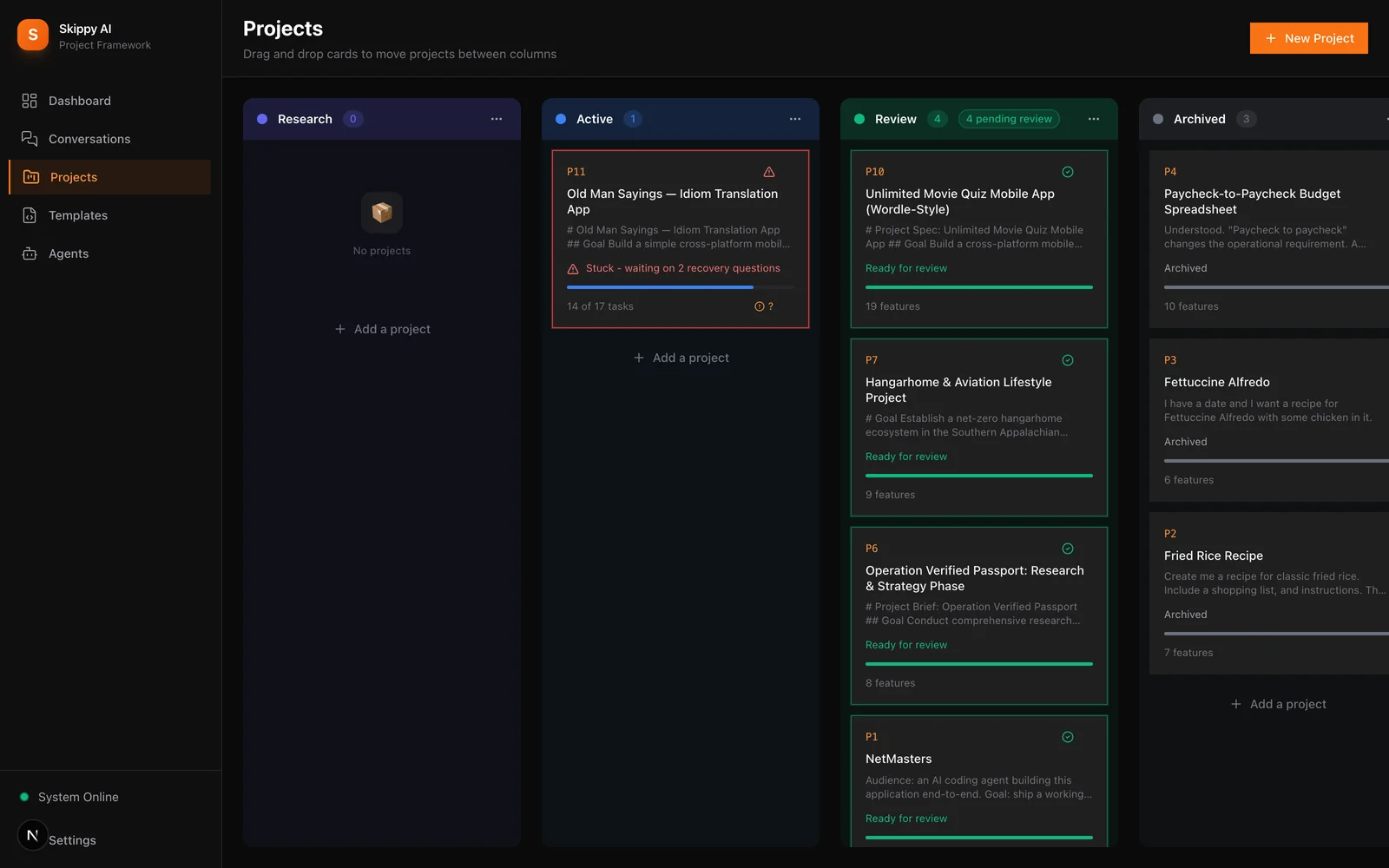Click the Projects kanban icon in sidebar
Viewport: 1389px width, 868px height.
pos(31,177)
